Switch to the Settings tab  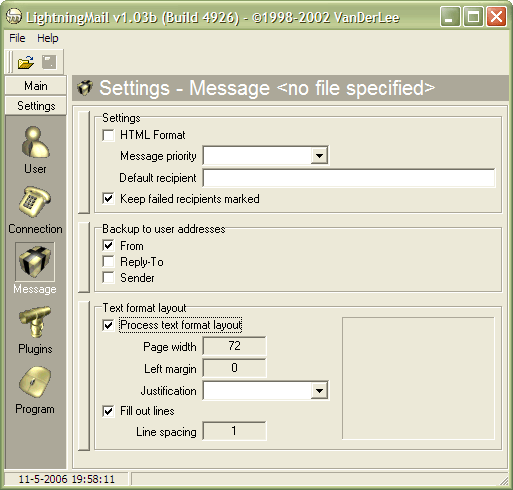(x=36, y=106)
